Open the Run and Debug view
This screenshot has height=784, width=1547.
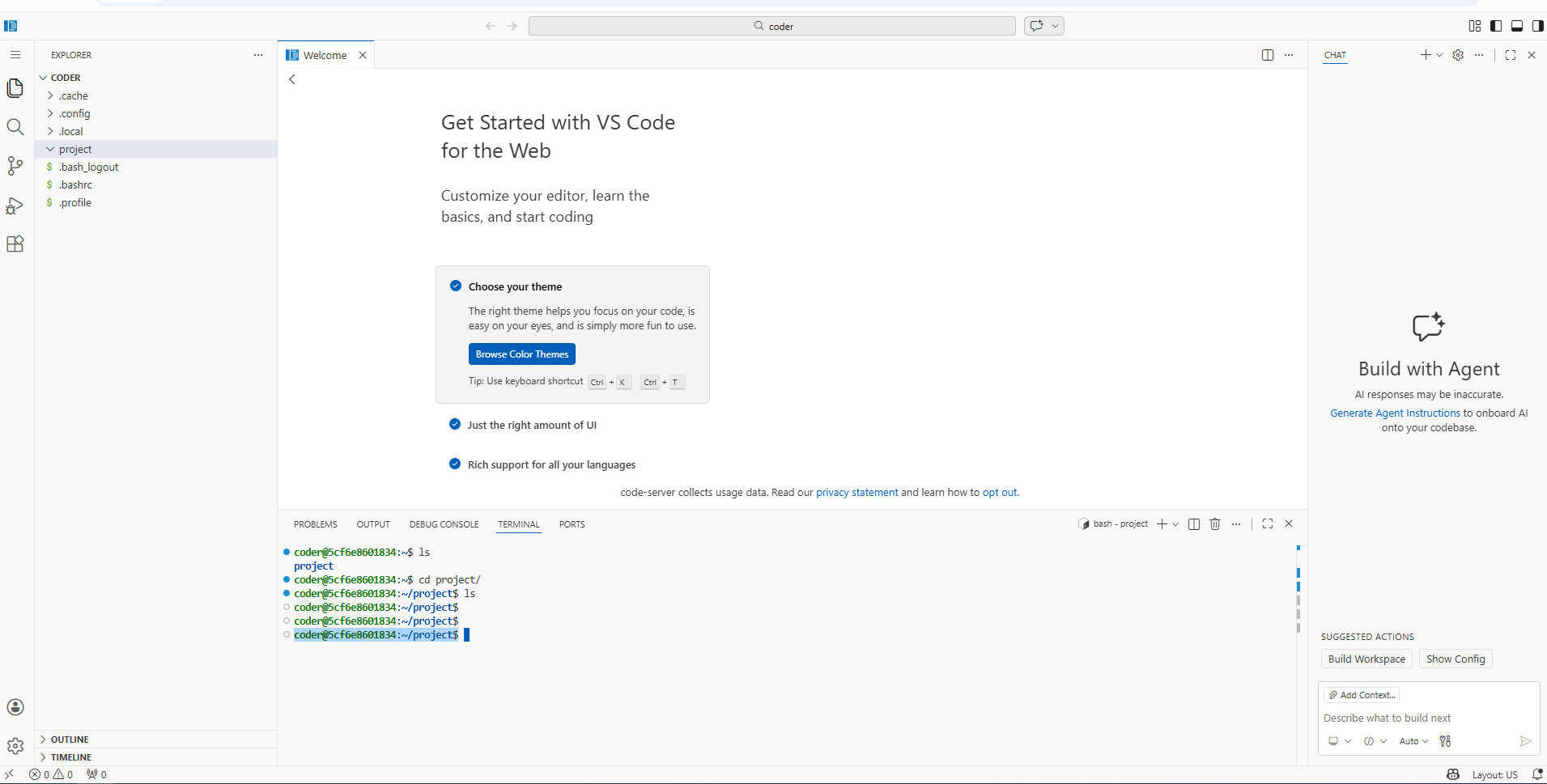coord(15,206)
